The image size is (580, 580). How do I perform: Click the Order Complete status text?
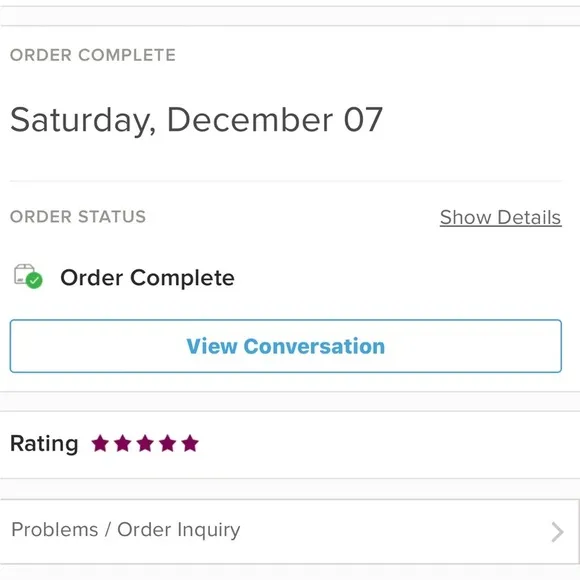[x=147, y=277]
